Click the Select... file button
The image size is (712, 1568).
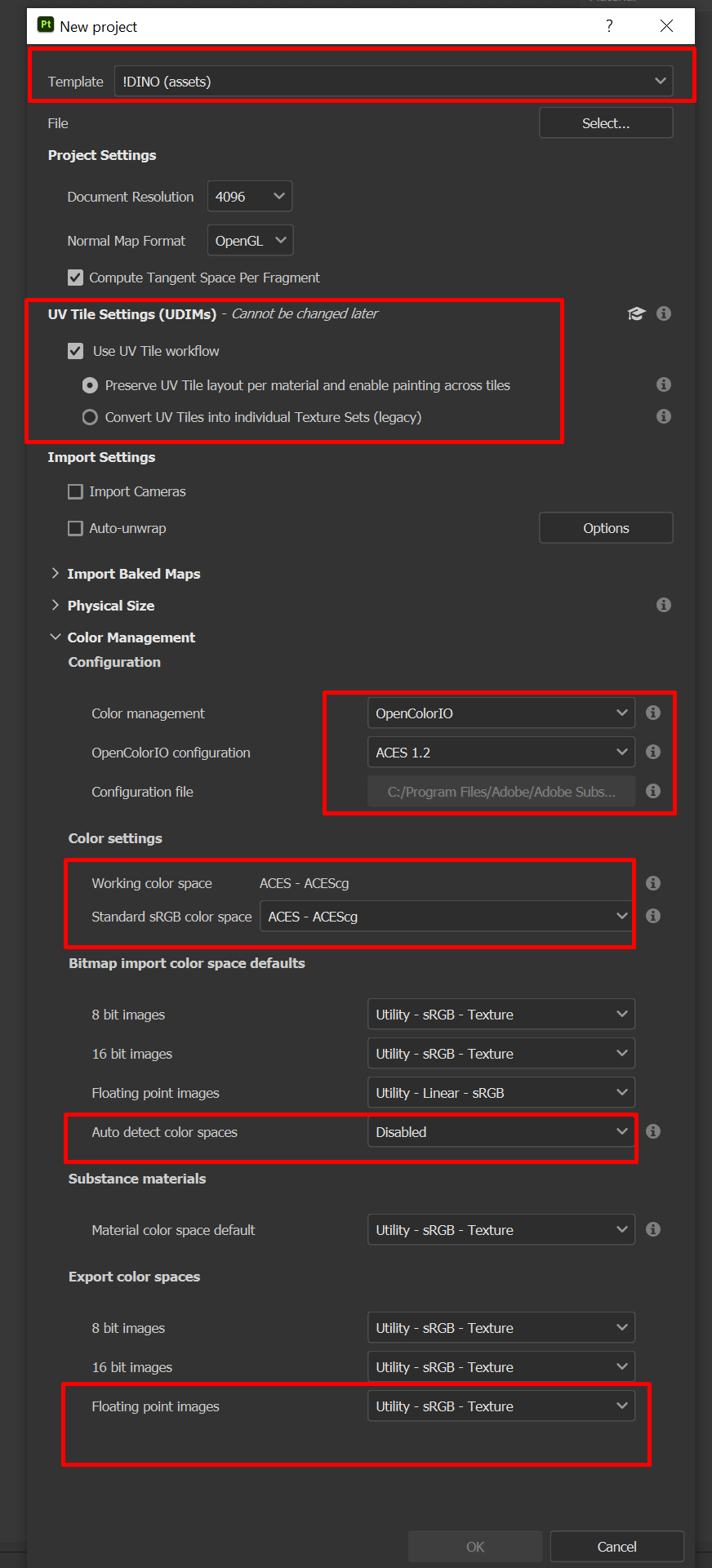tap(606, 123)
